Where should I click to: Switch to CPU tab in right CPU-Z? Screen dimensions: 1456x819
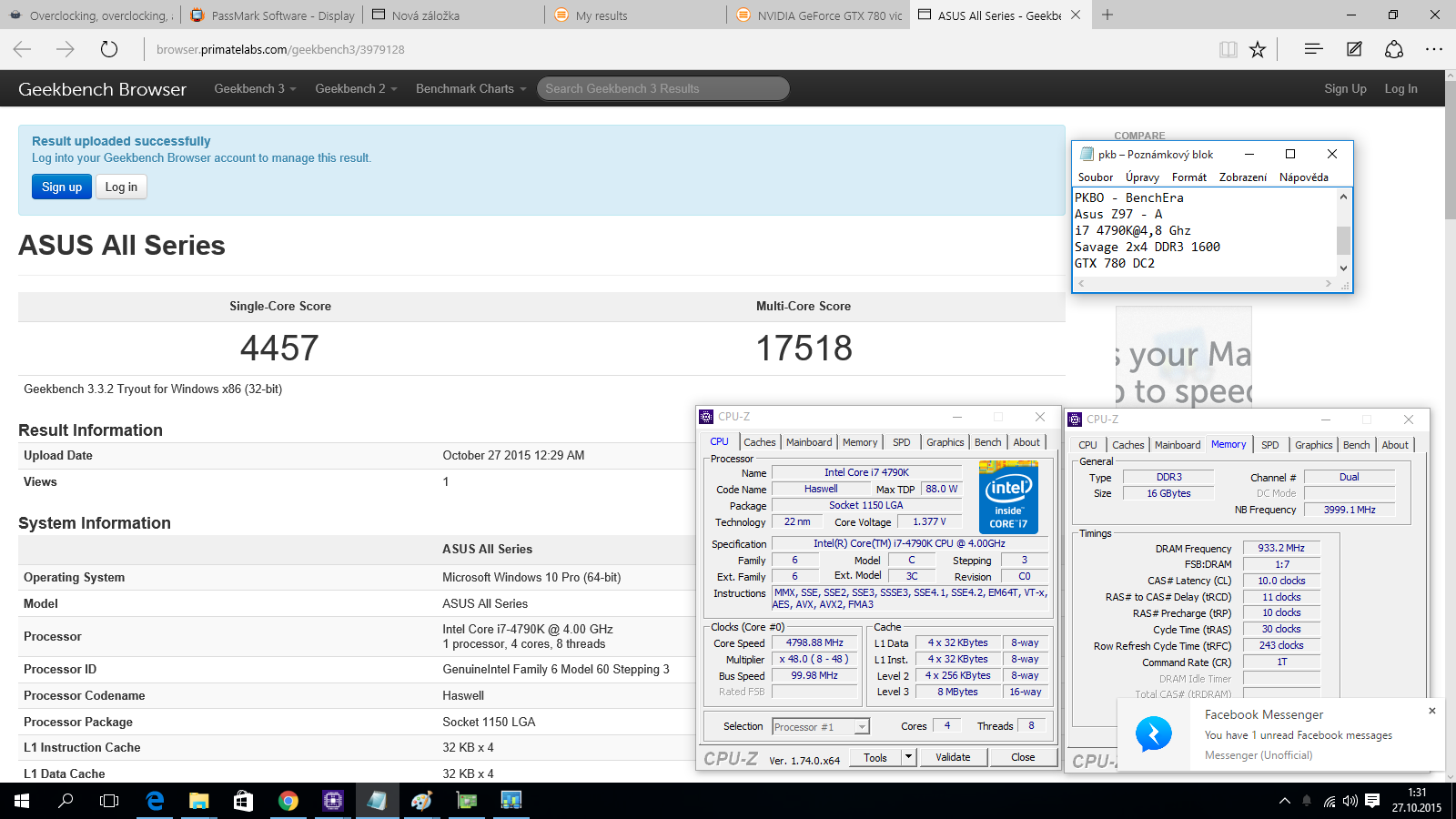1087,445
